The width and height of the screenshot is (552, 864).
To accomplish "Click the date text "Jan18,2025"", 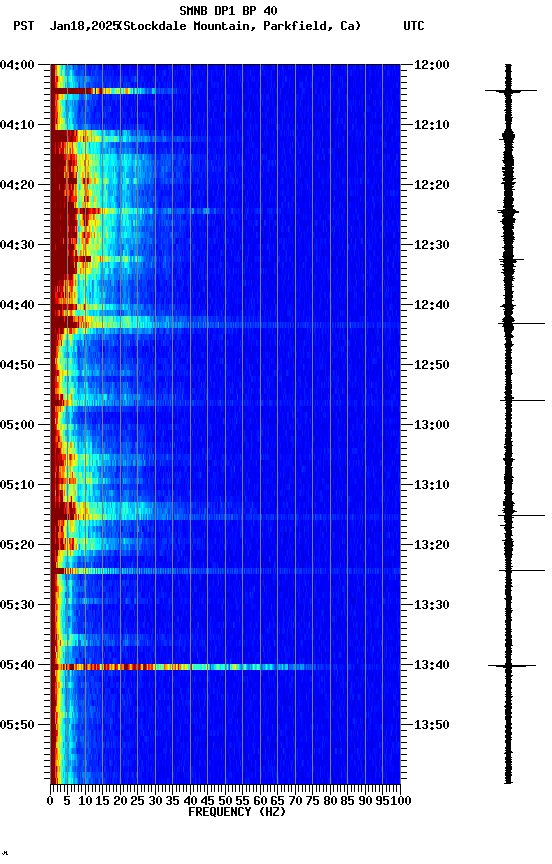I will click(x=84, y=26).
